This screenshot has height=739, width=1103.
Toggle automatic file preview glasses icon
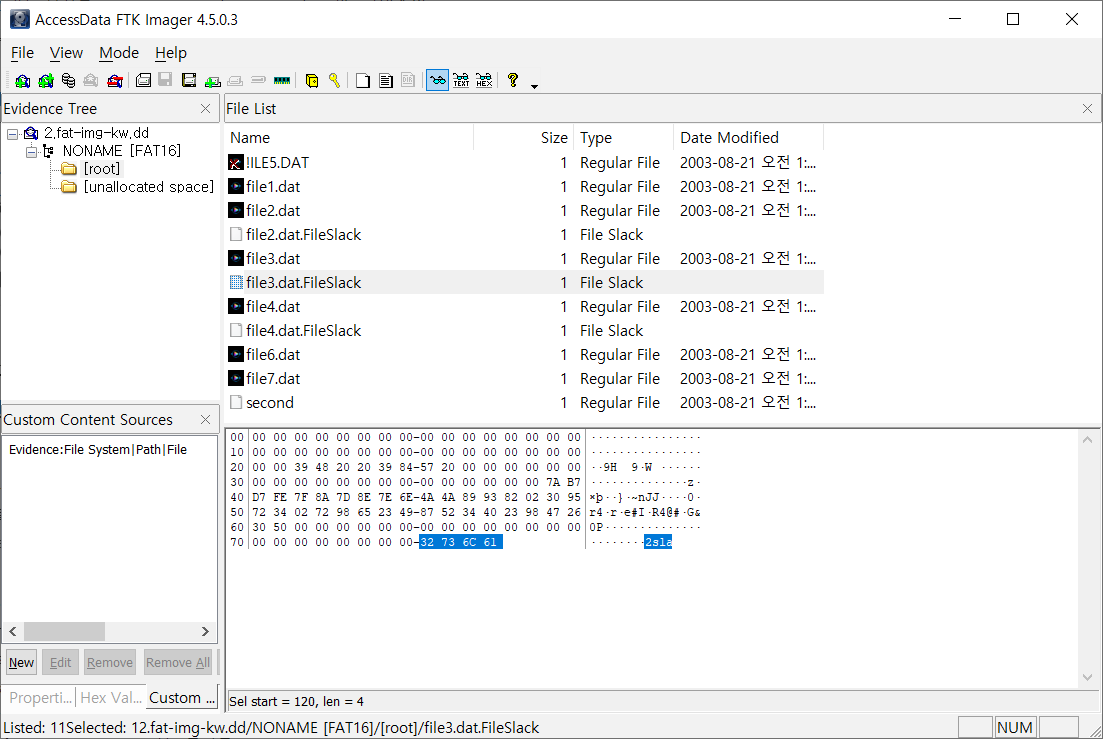tap(438, 80)
